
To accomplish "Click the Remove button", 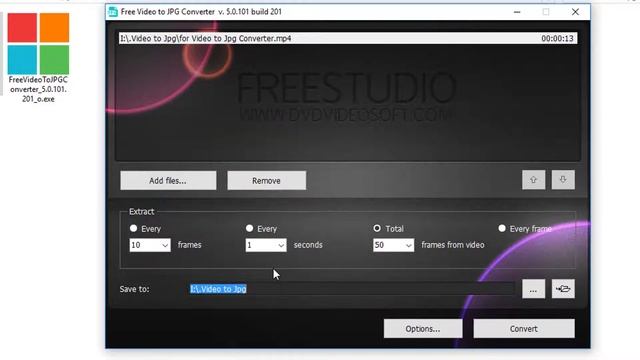I will [x=267, y=180].
